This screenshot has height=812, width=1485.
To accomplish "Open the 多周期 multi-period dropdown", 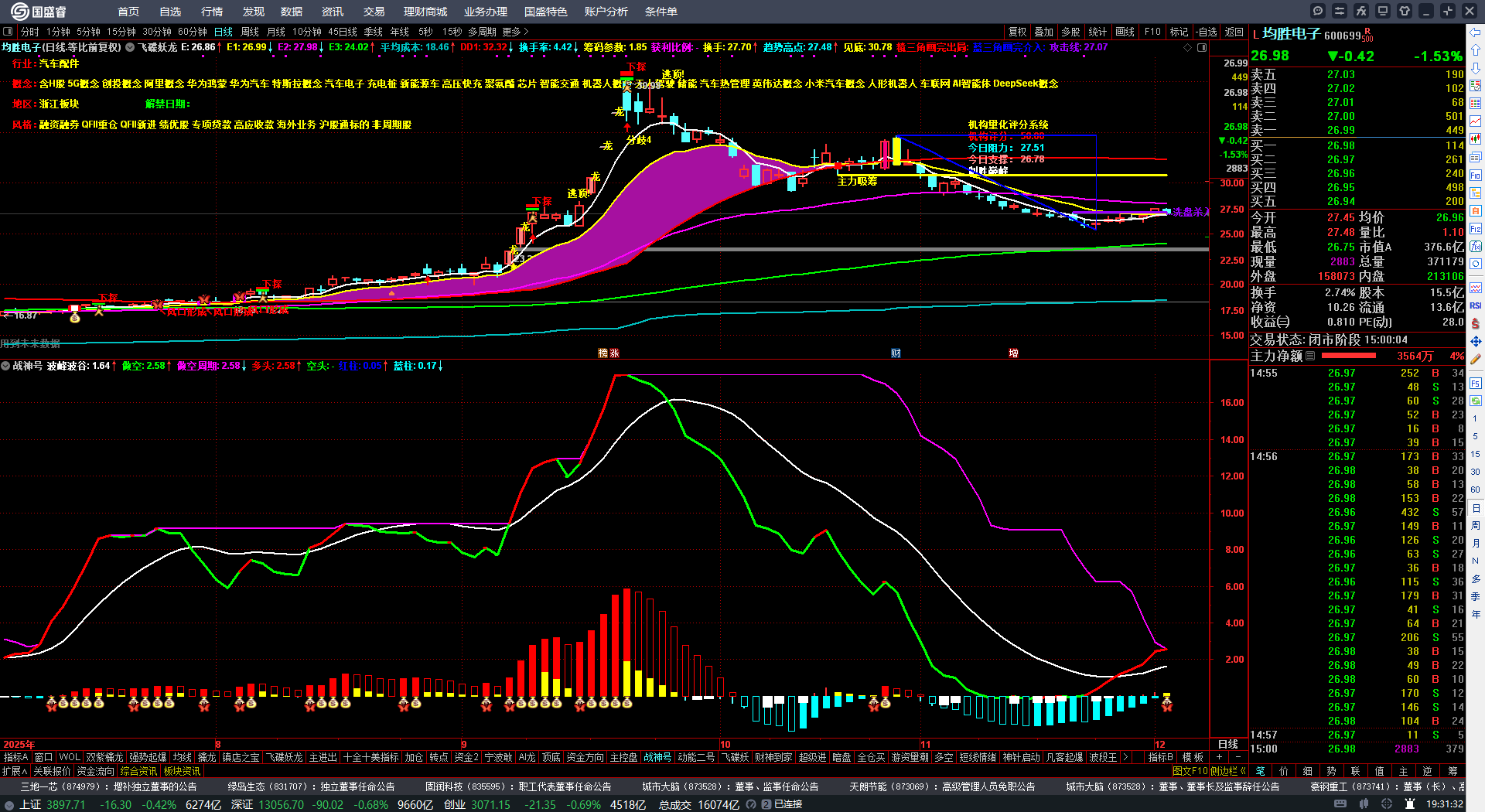I will 482,32.
